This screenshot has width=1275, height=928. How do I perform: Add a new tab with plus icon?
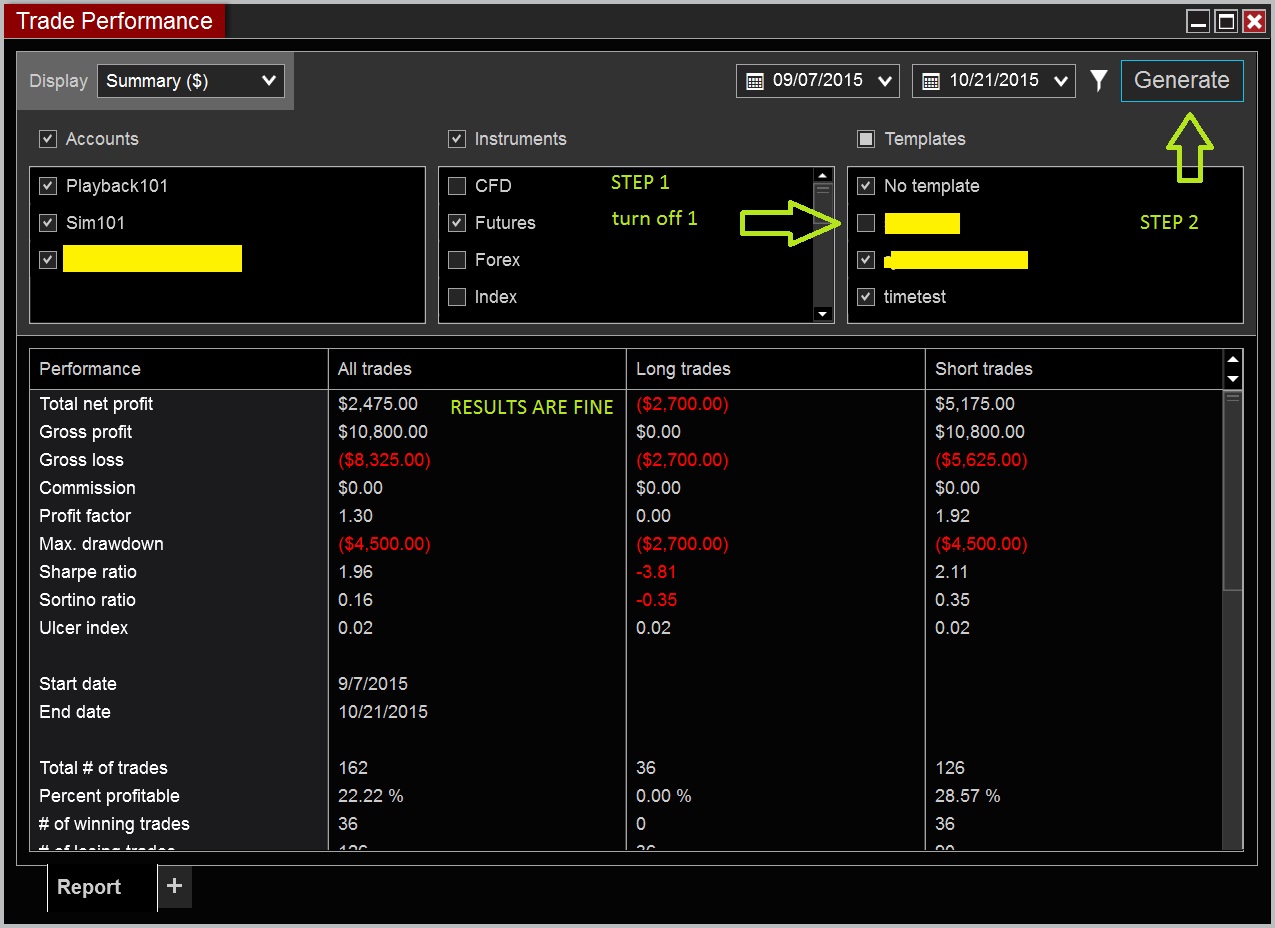[x=174, y=886]
